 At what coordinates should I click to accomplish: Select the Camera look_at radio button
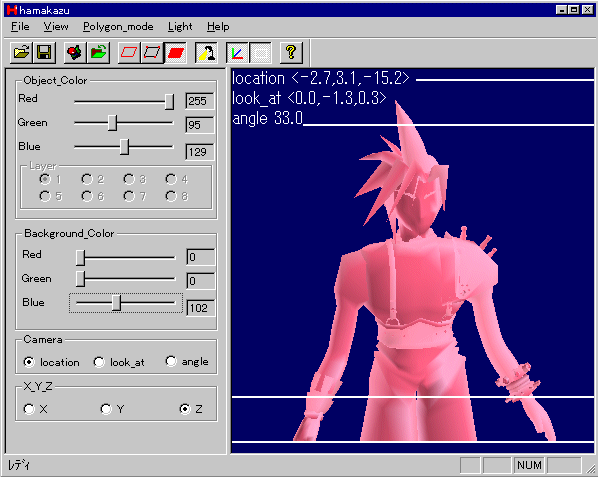tap(99, 362)
